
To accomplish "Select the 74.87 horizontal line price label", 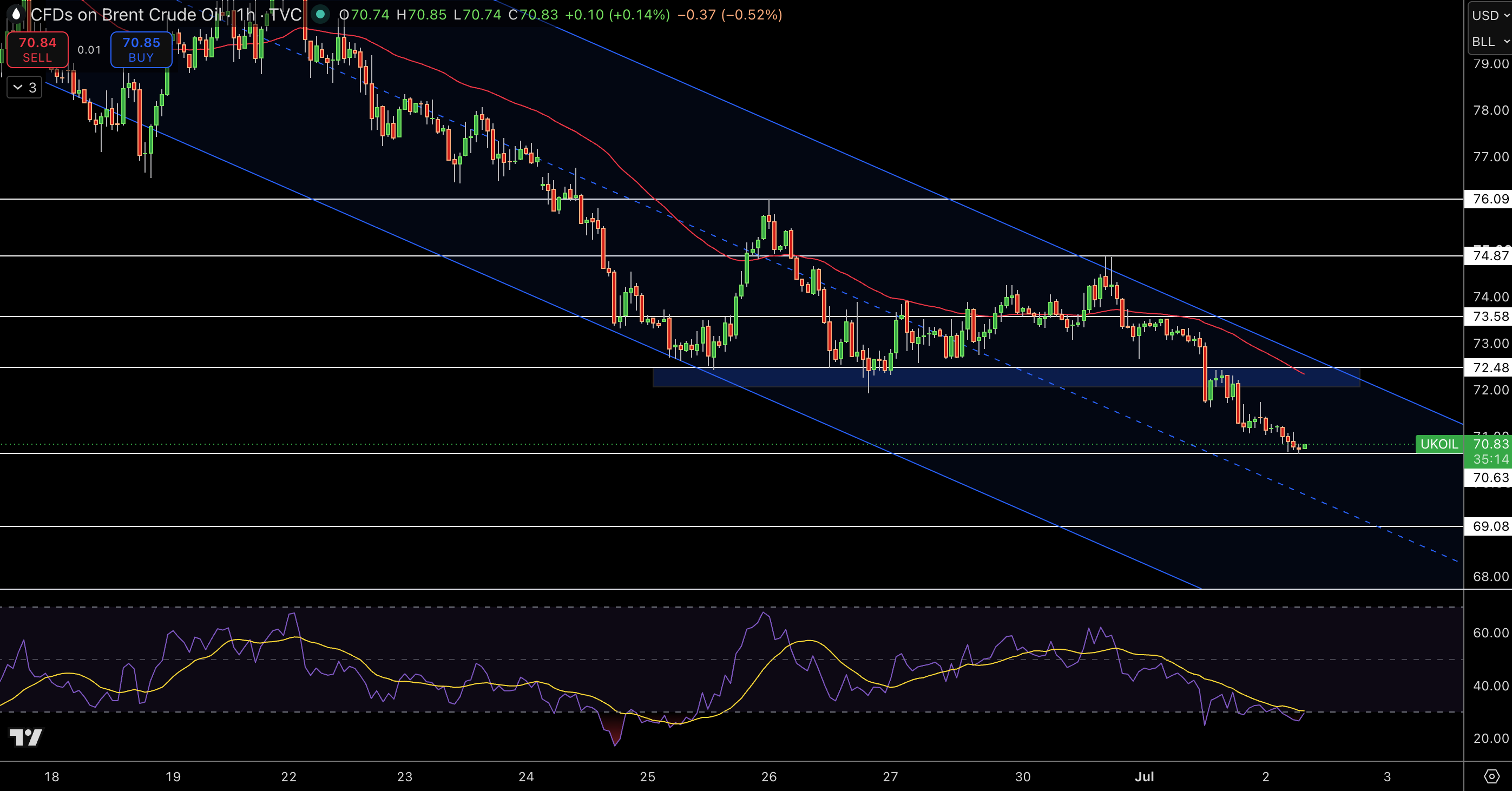I will 1489,256.
